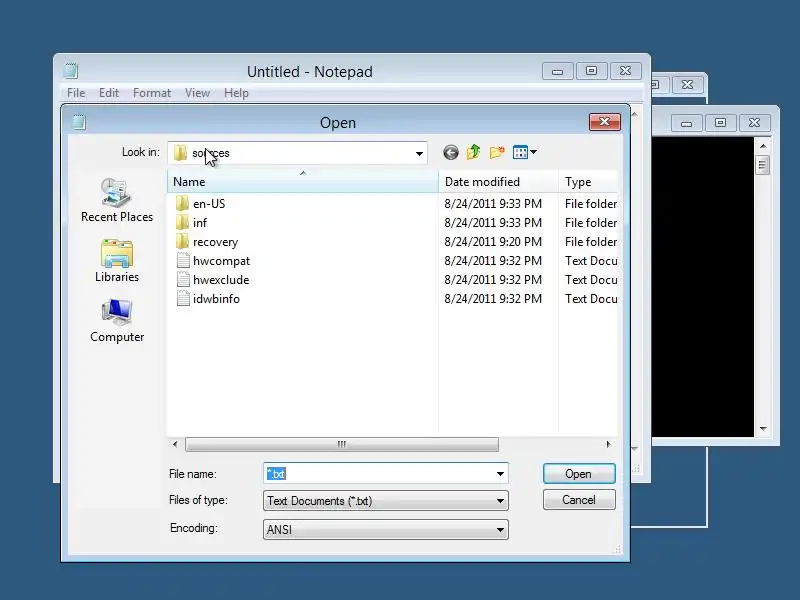The width and height of the screenshot is (800, 600).
Task: Minimize the Untitled - Notepad window
Action: tap(558, 71)
